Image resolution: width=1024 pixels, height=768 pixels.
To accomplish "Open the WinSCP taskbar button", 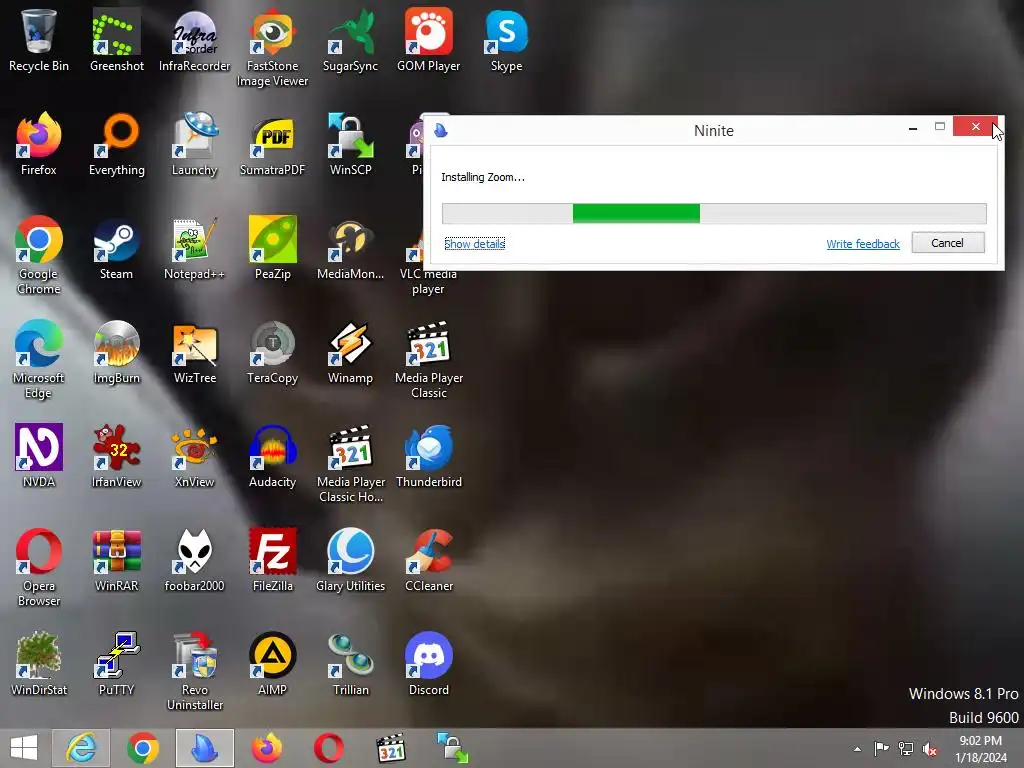I will coord(452,748).
